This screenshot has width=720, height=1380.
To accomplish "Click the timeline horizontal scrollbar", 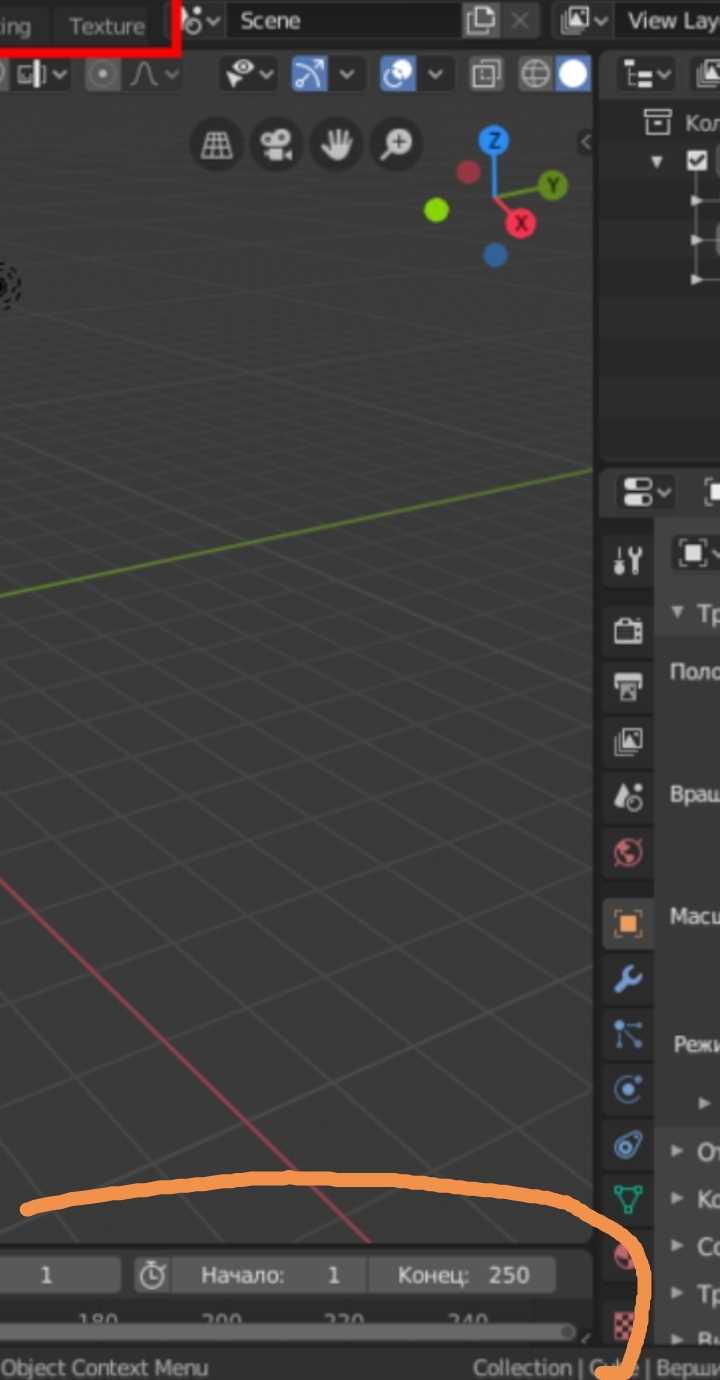I will point(288,1332).
